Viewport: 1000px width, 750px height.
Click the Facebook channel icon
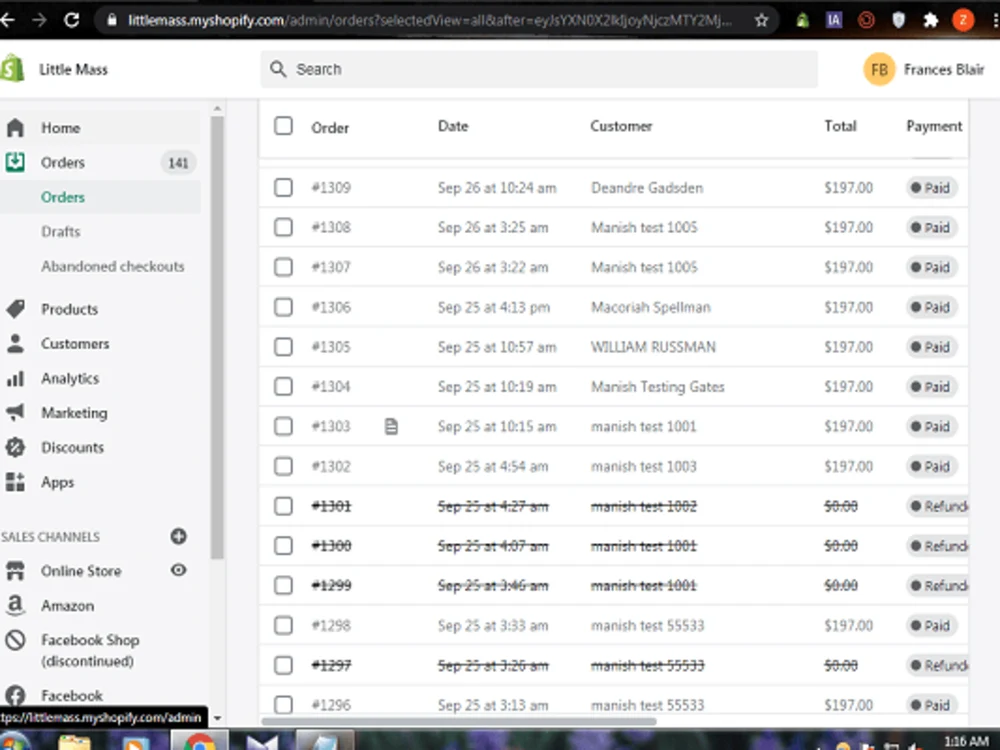[x=15, y=695]
